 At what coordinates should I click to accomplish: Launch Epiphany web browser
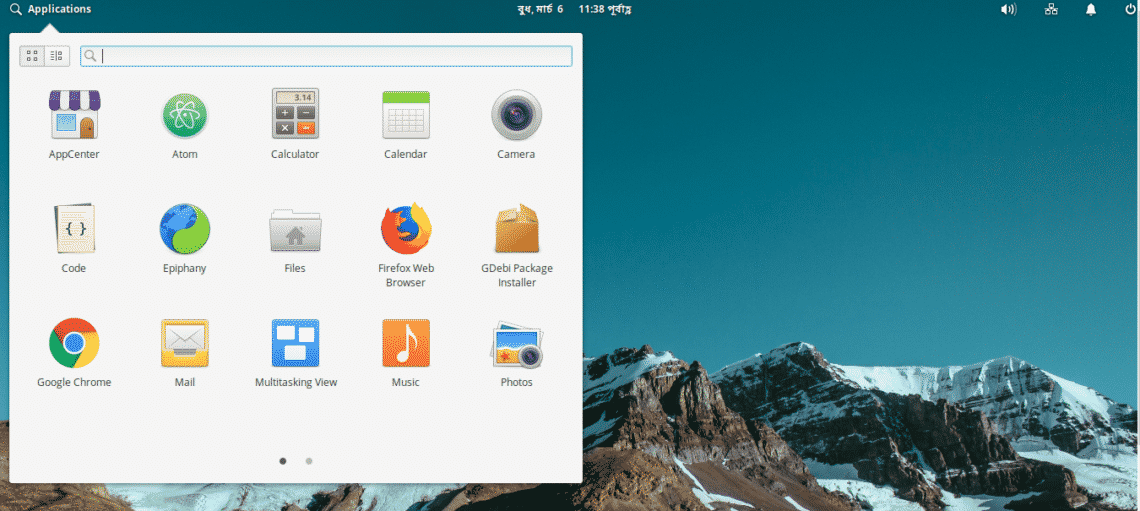point(185,228)
